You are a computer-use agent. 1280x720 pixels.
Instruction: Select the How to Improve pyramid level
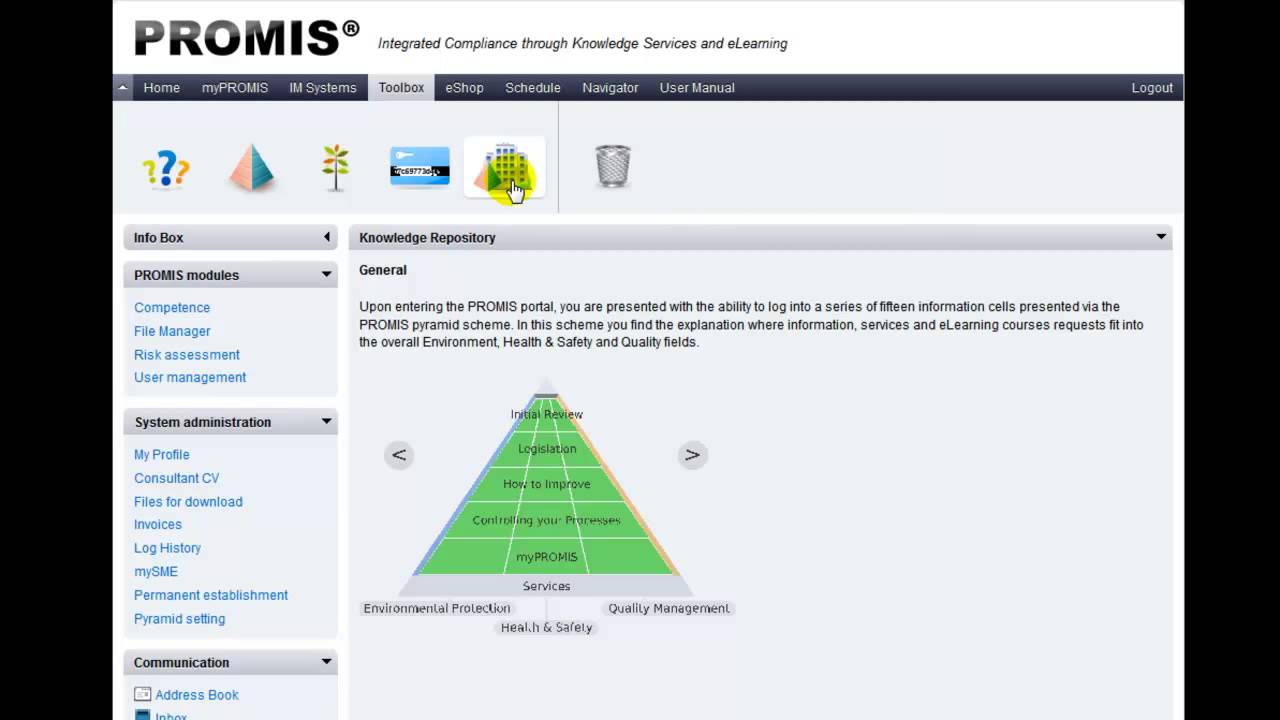(547, 484)
